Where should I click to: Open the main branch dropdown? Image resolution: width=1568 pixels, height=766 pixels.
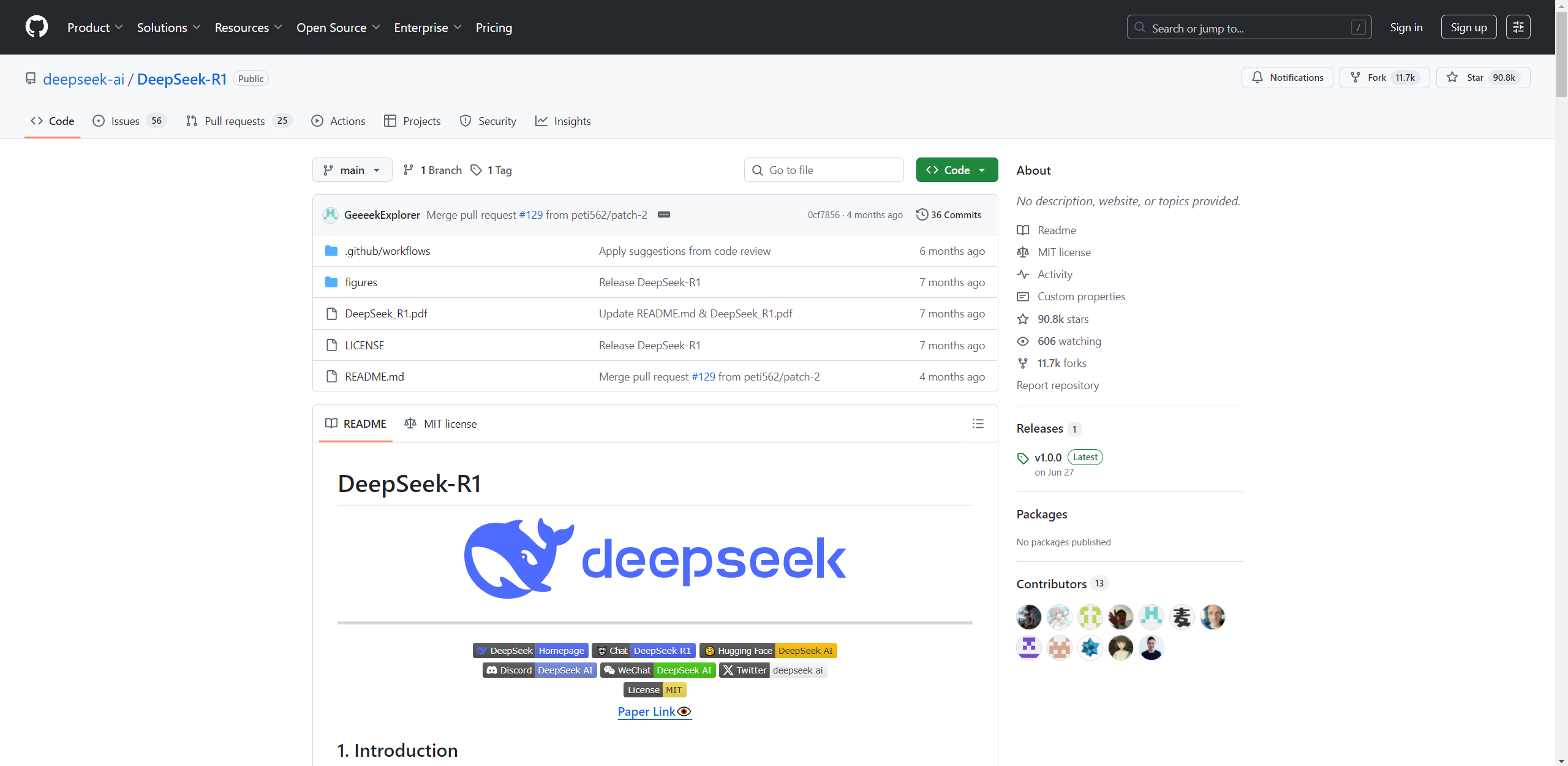click(x=352, y=170)
